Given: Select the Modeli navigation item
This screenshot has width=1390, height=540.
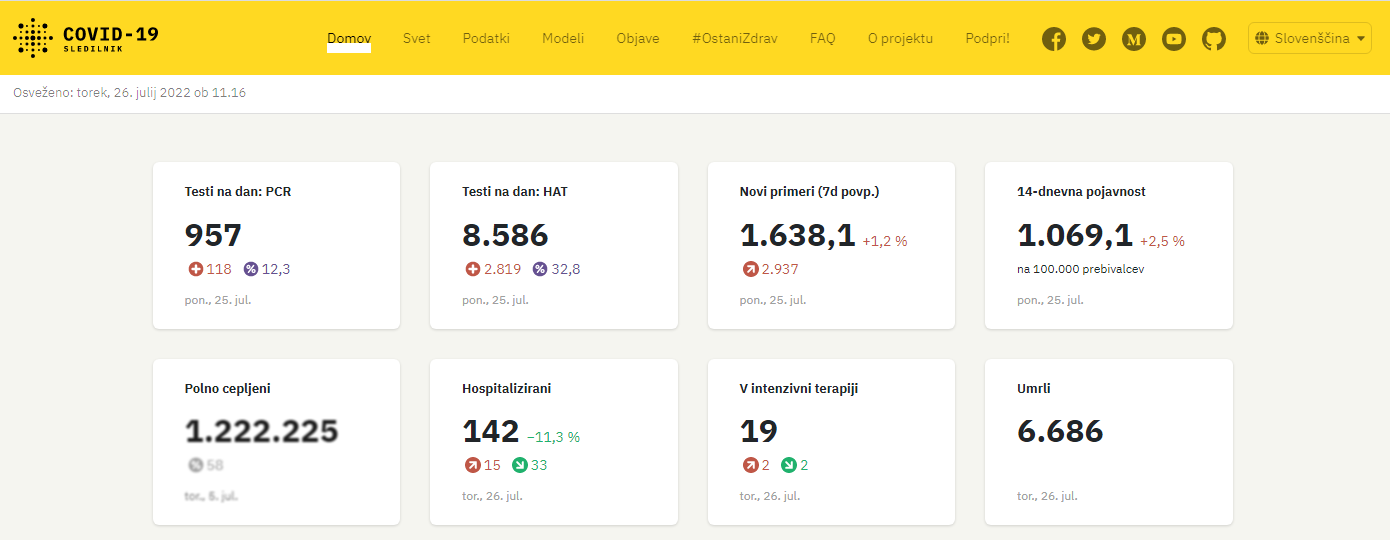Looking at the screenshot, I should 563,39.
